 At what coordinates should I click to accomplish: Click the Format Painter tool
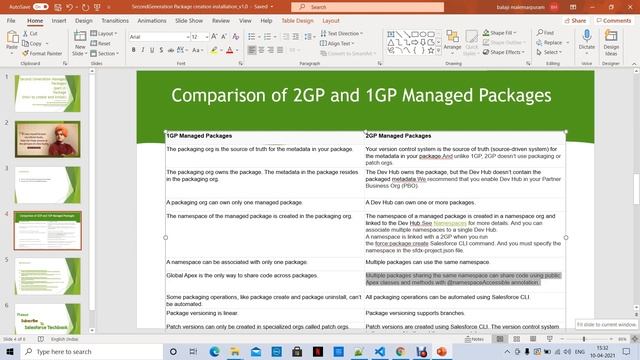[42, 53]
